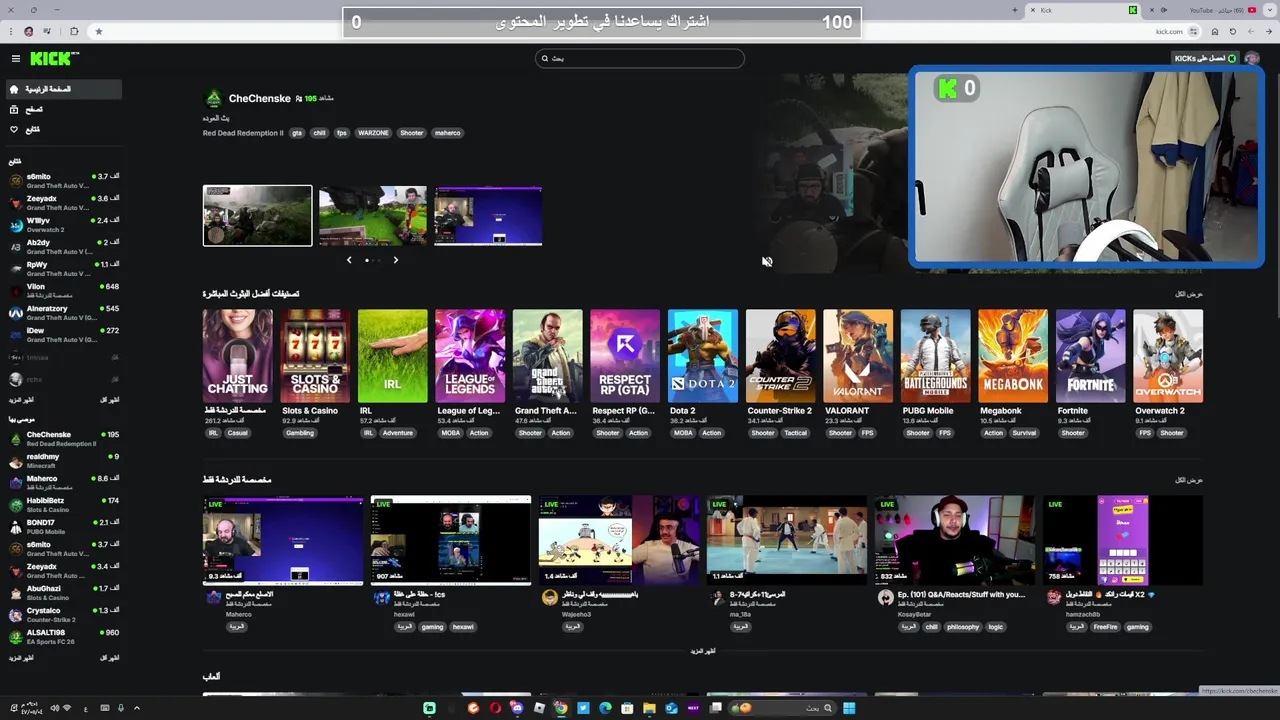Image resolution: width=1280 pixels, height=720 pixels.
Task: Open realdhmy in the recommended list
Action: click(x=62, y=461)
